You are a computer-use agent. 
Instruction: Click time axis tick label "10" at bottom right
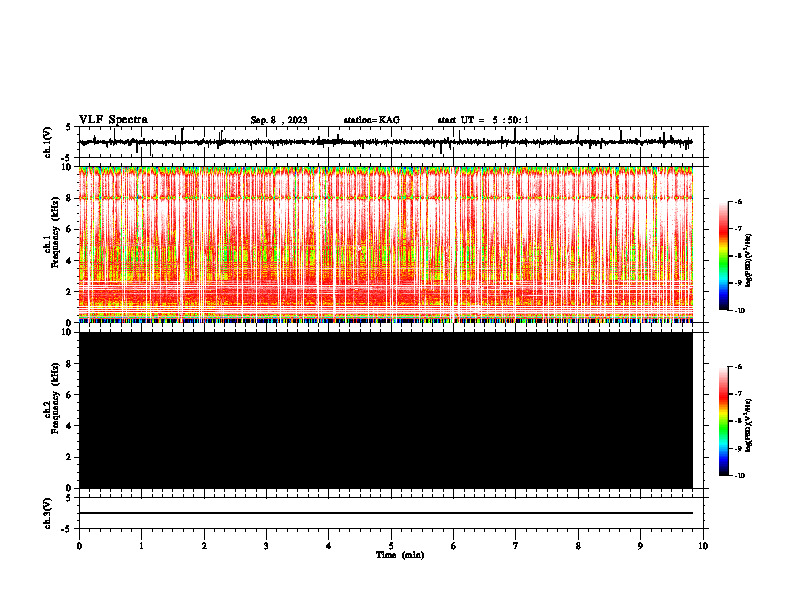(703, 546)
